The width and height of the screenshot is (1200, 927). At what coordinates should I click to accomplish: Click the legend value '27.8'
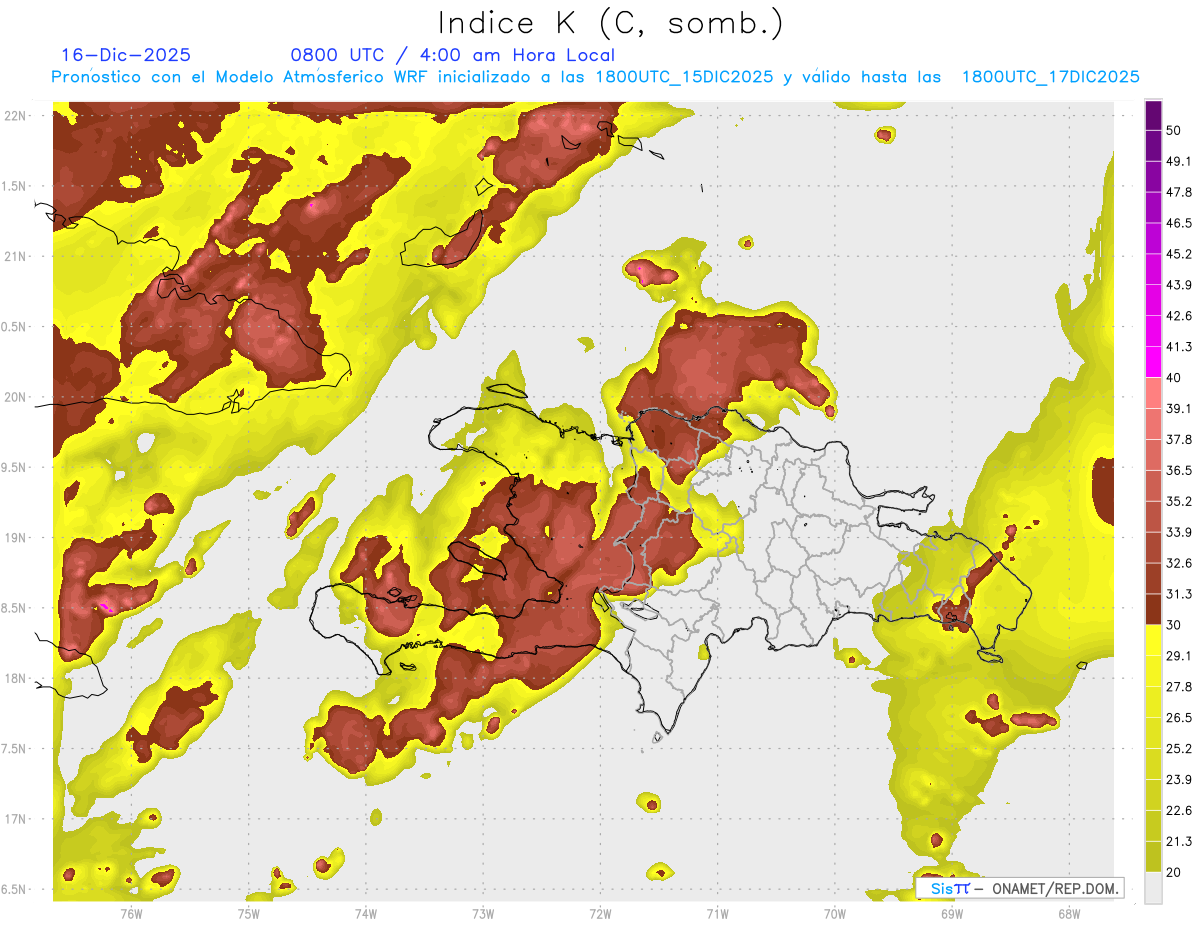coord(1179,686)
